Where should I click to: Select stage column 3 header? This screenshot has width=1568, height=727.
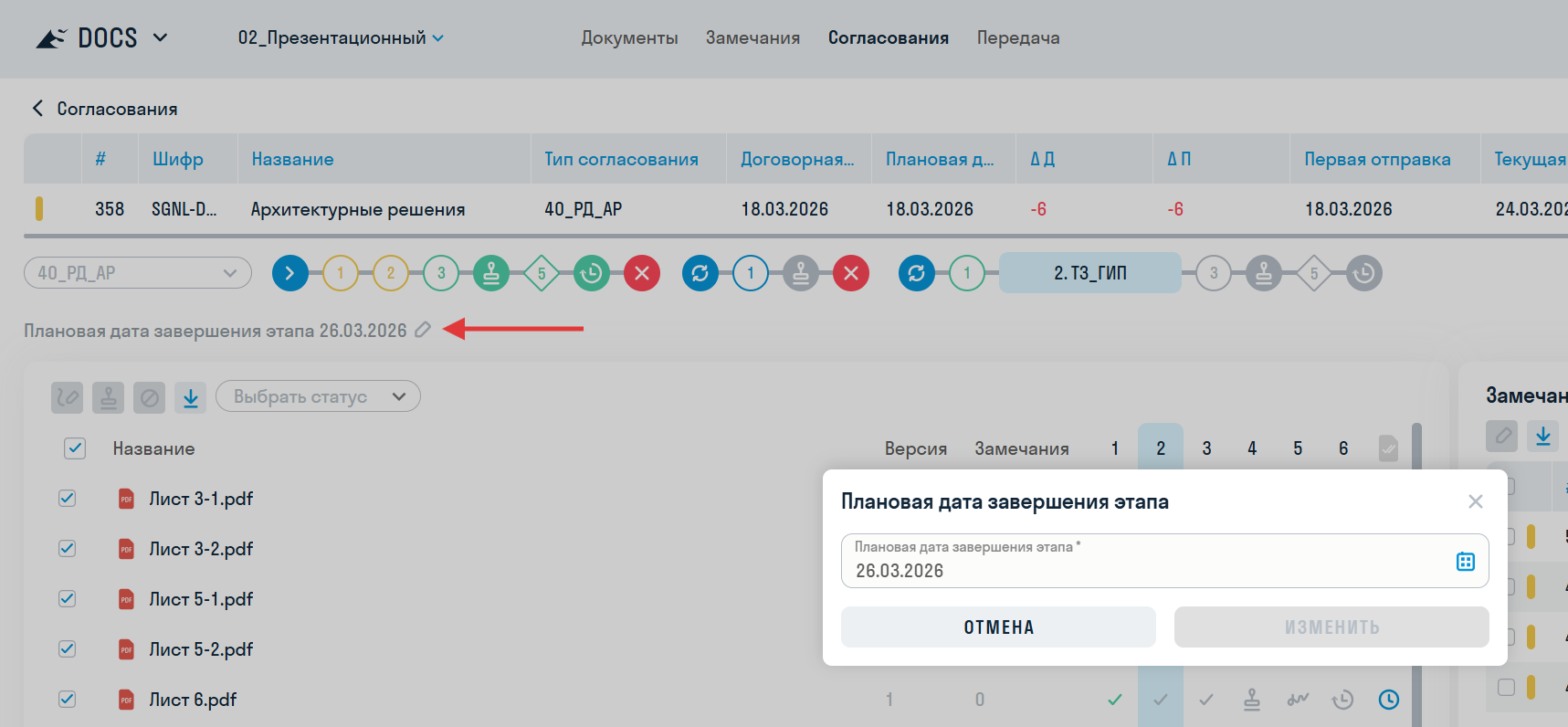click(x=1206, y=448)
